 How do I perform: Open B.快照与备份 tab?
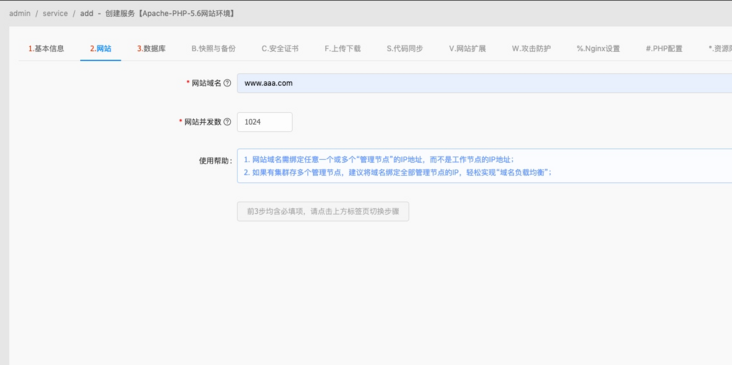click(213, 49)
